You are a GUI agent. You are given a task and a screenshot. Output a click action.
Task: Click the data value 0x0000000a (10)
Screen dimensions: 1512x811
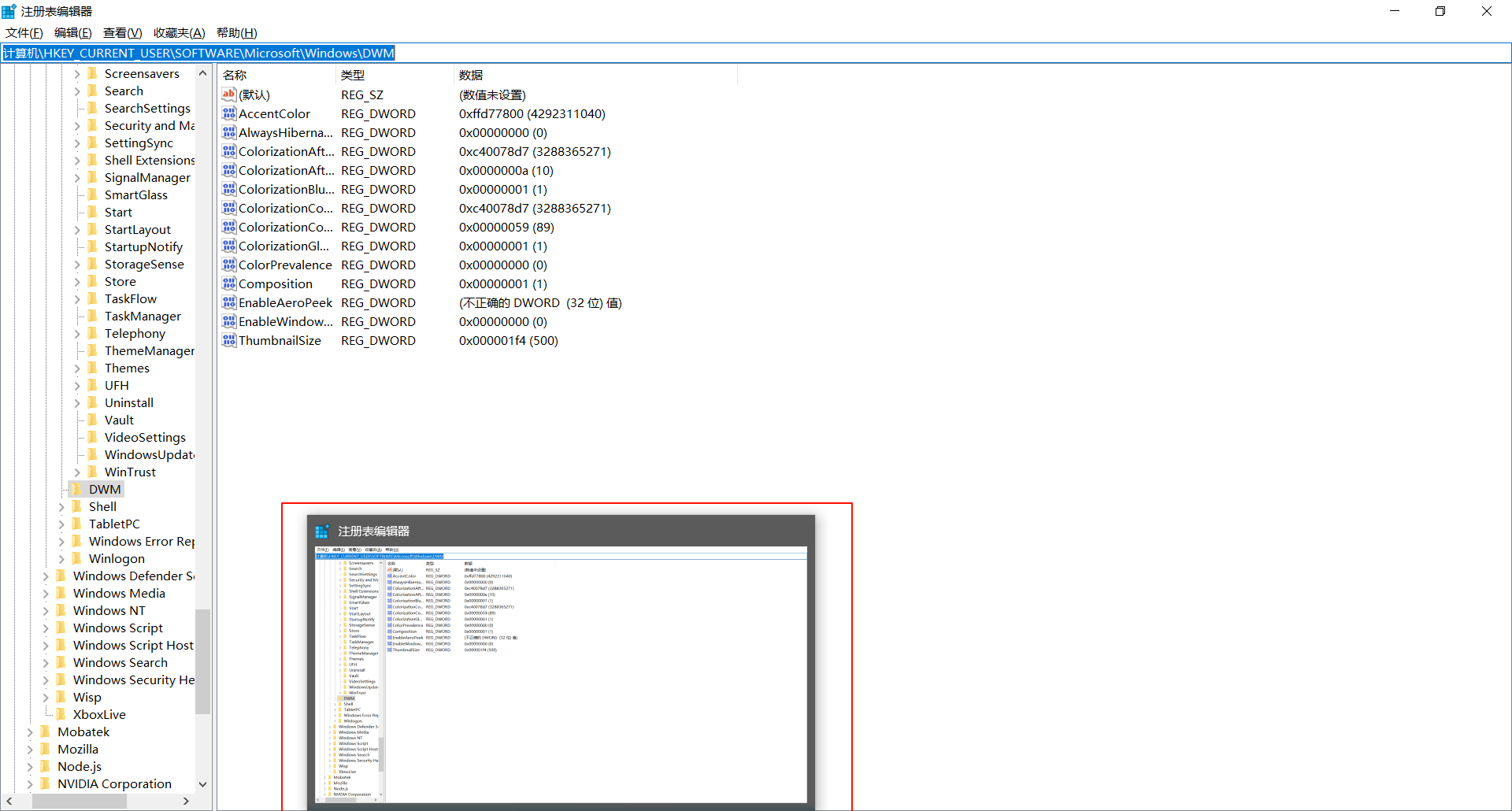coord(506,170)
